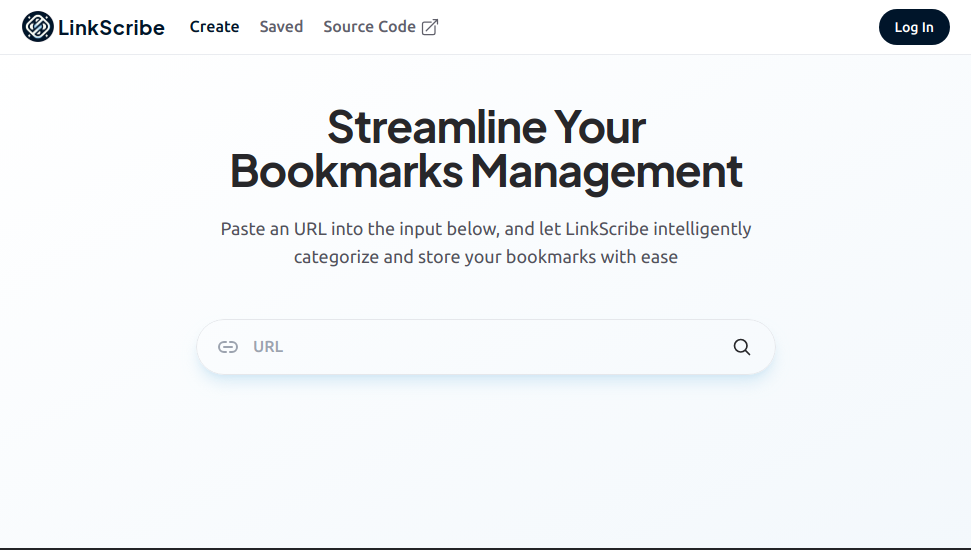Viewport: 971px width, 550px height.
Task: Click the Log In button
Action: (x=914, y=27)
